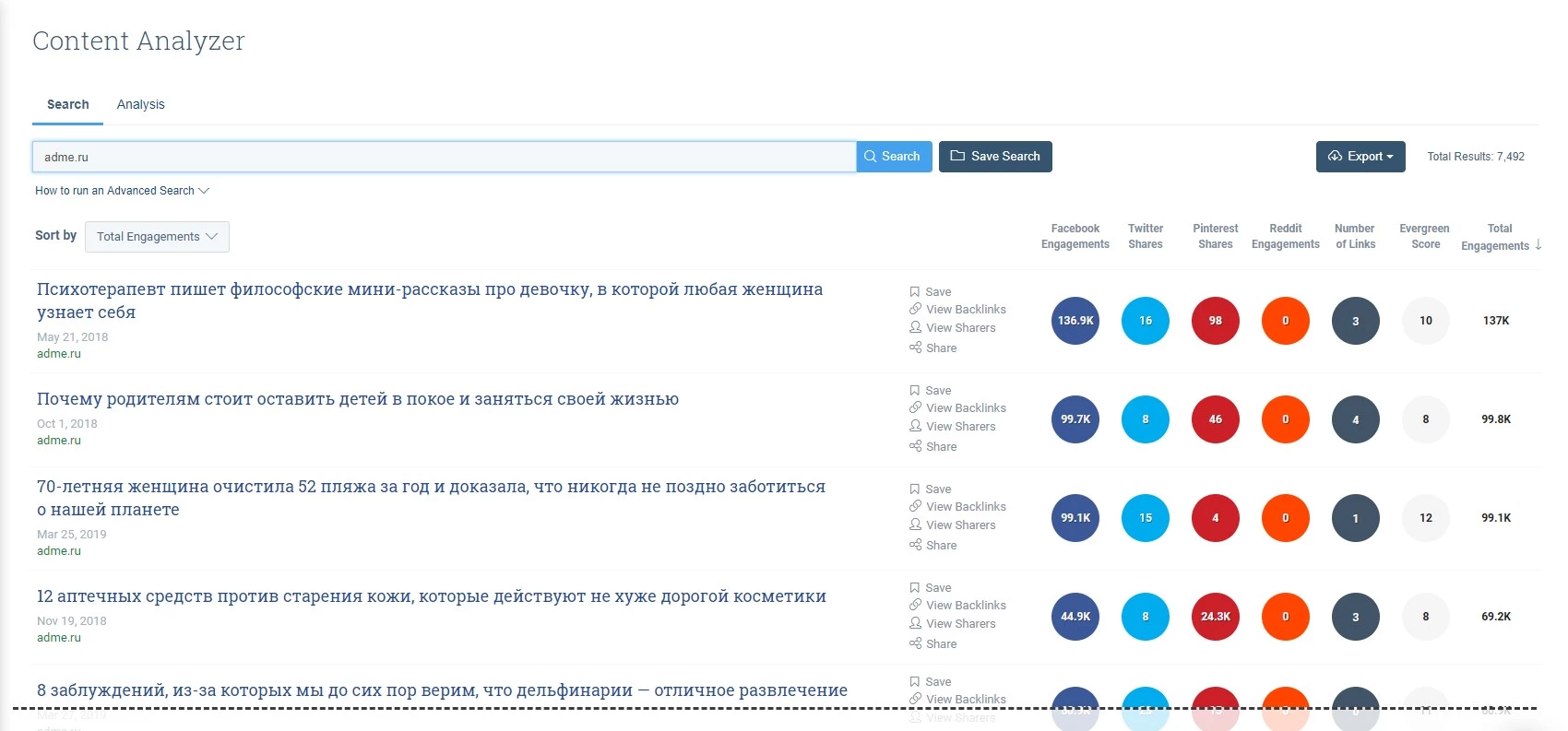Click the 69.2K total engagements value
The height and width of the screenshot is (731, 1568).
[x=1496, y=617]
